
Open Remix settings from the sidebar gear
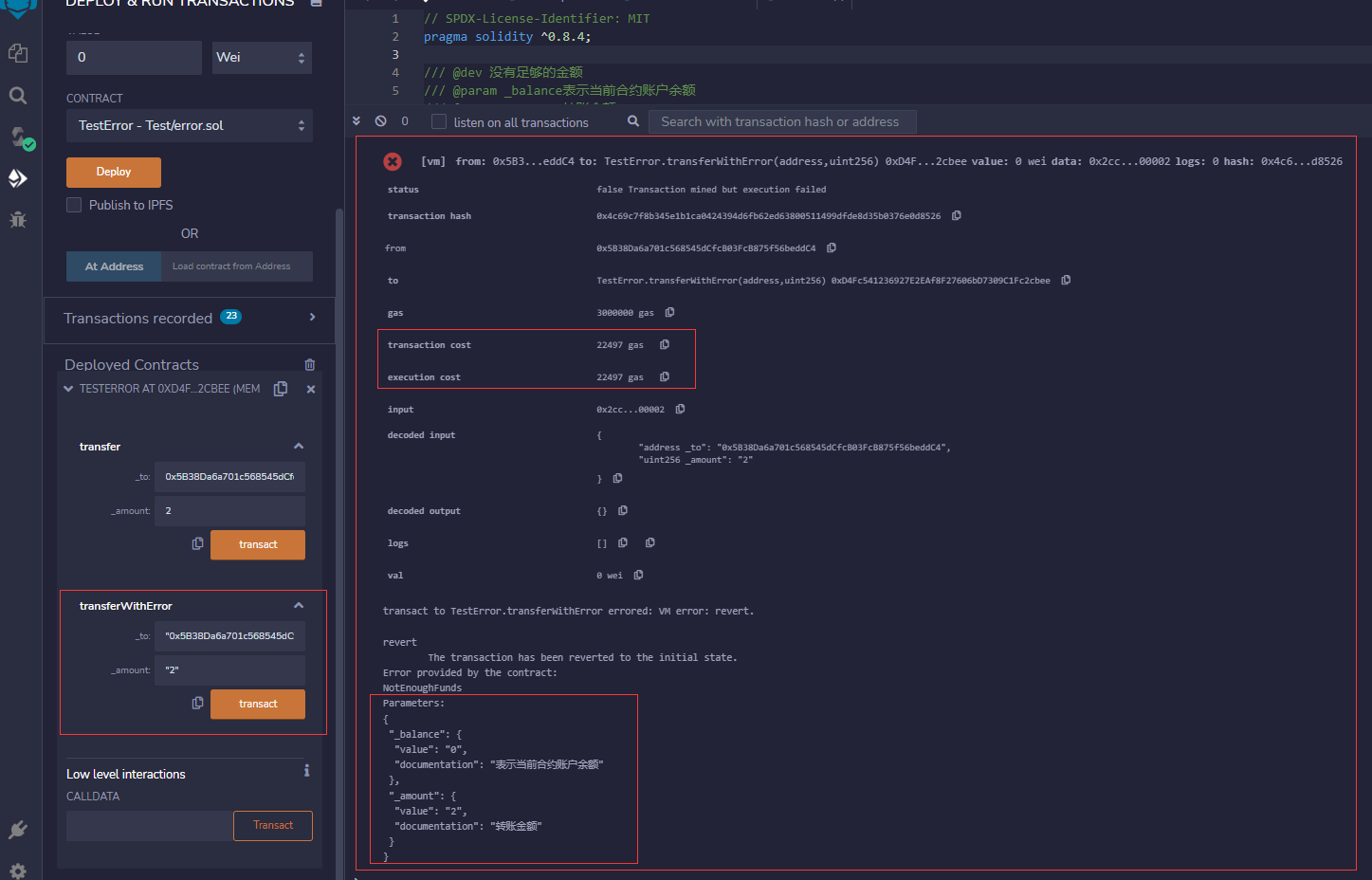(18, 870)
